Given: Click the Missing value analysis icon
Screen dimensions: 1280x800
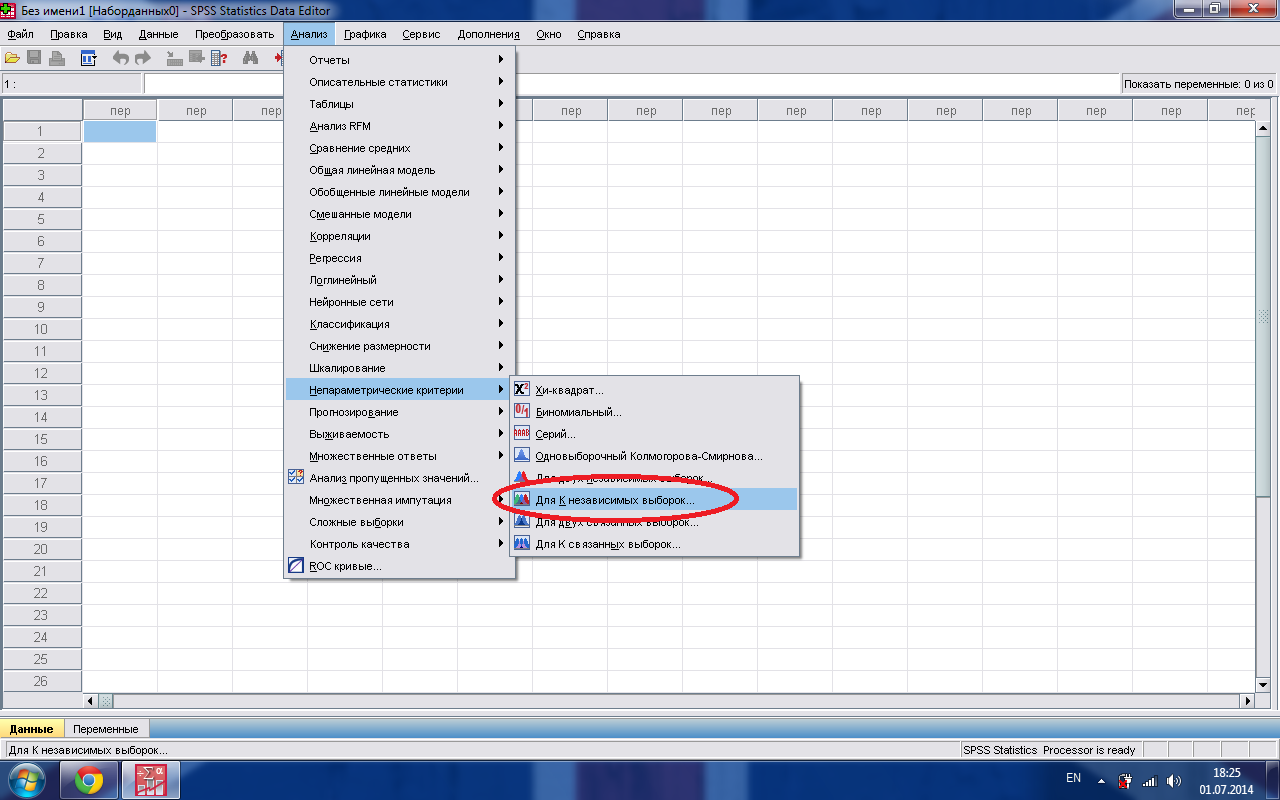Looking at the screenshot, I should 296,478.
